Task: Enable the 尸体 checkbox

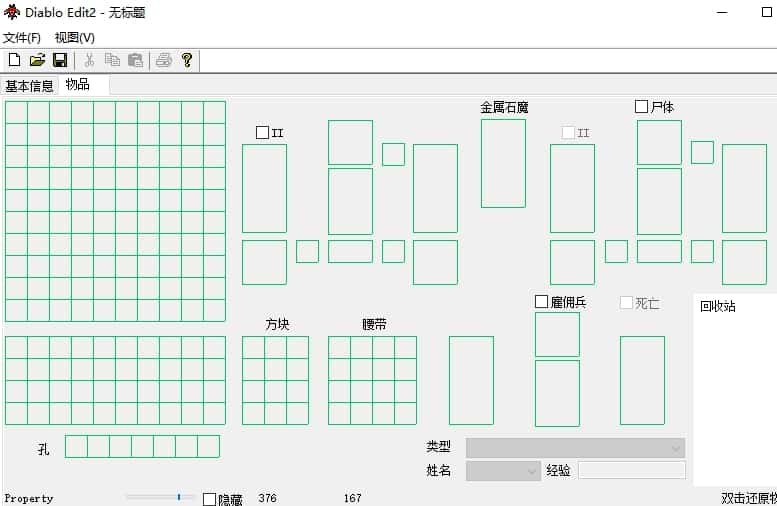Action: coord(641,107)
